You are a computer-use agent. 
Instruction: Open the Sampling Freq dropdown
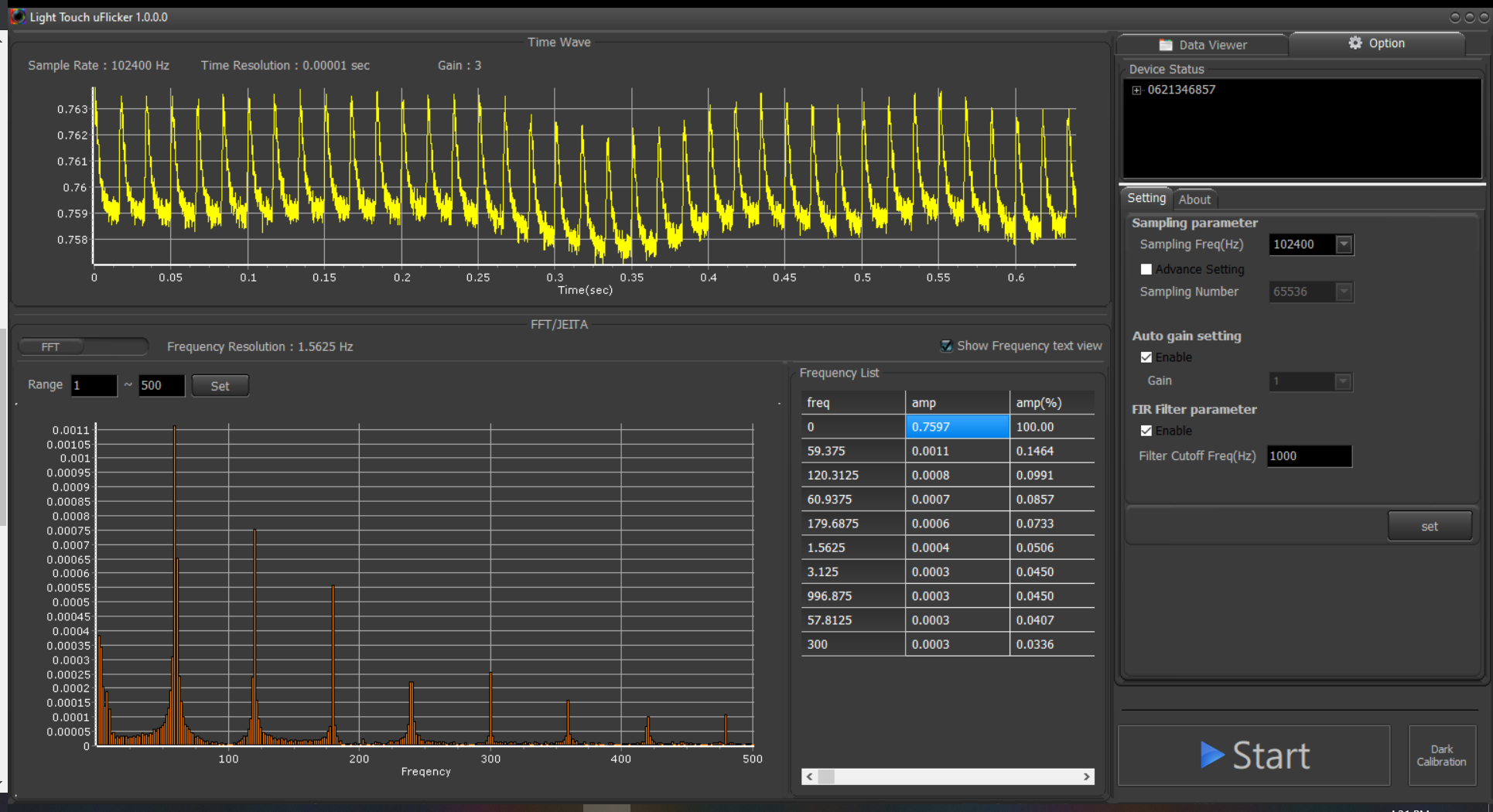coord(1344,244)
